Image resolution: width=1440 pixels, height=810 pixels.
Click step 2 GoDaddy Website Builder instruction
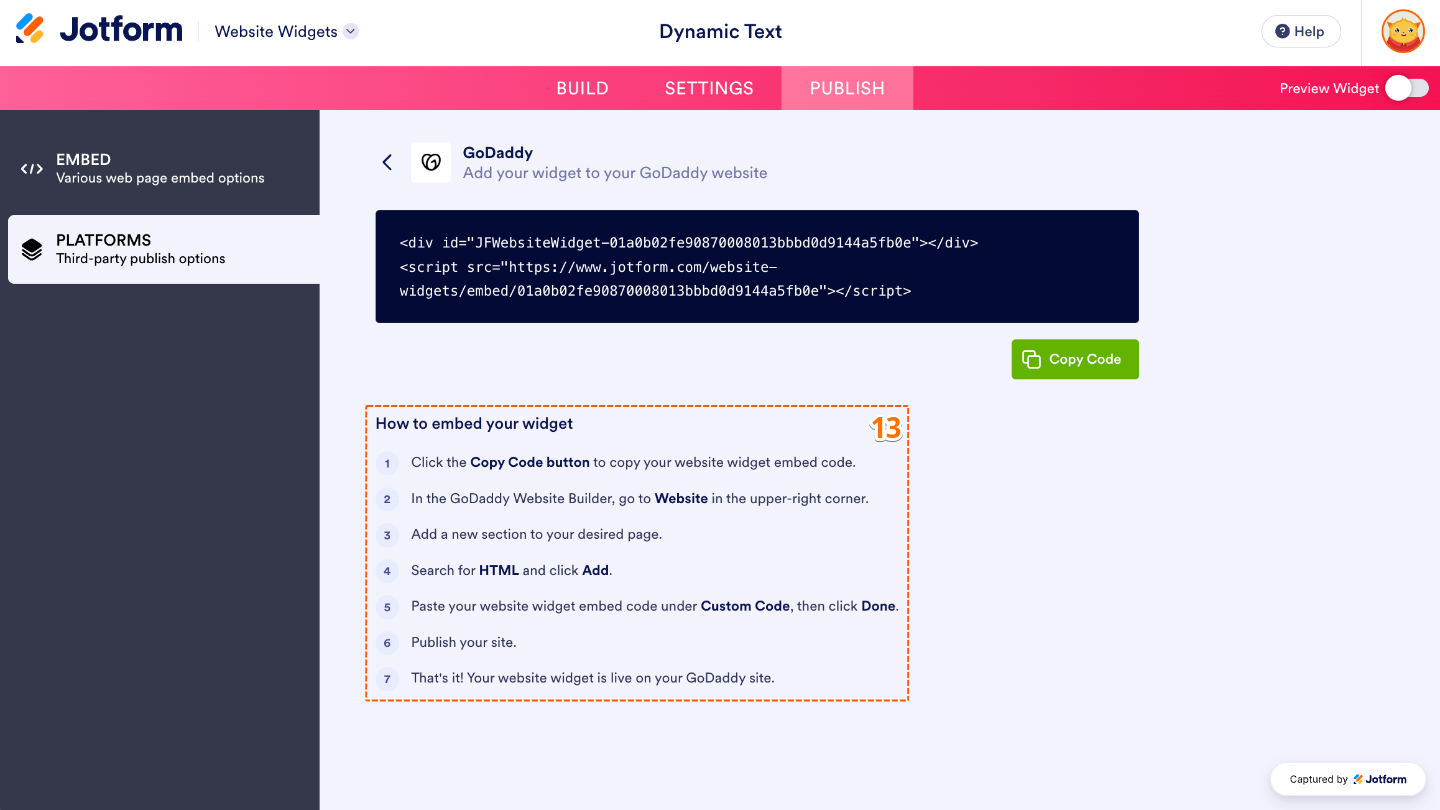640,499
